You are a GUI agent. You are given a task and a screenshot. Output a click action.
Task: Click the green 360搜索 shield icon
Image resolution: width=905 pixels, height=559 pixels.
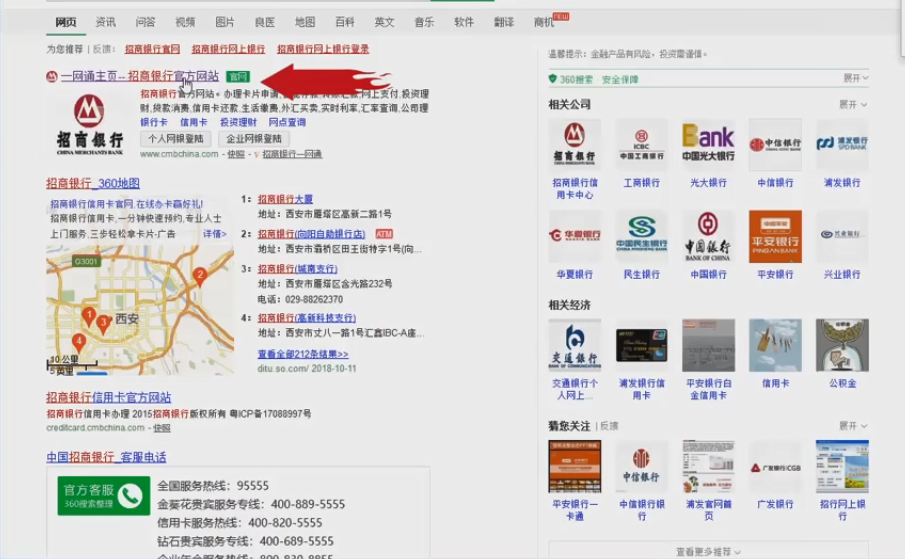pos(552,79)
